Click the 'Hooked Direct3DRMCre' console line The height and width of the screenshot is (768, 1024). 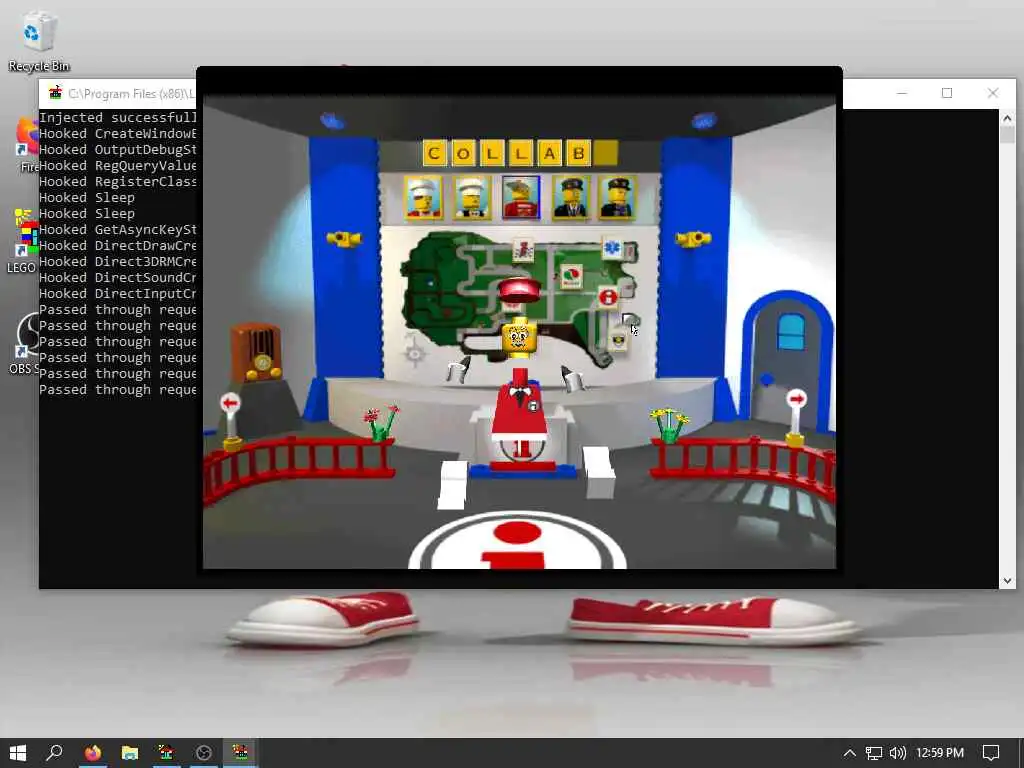(118, 261)
